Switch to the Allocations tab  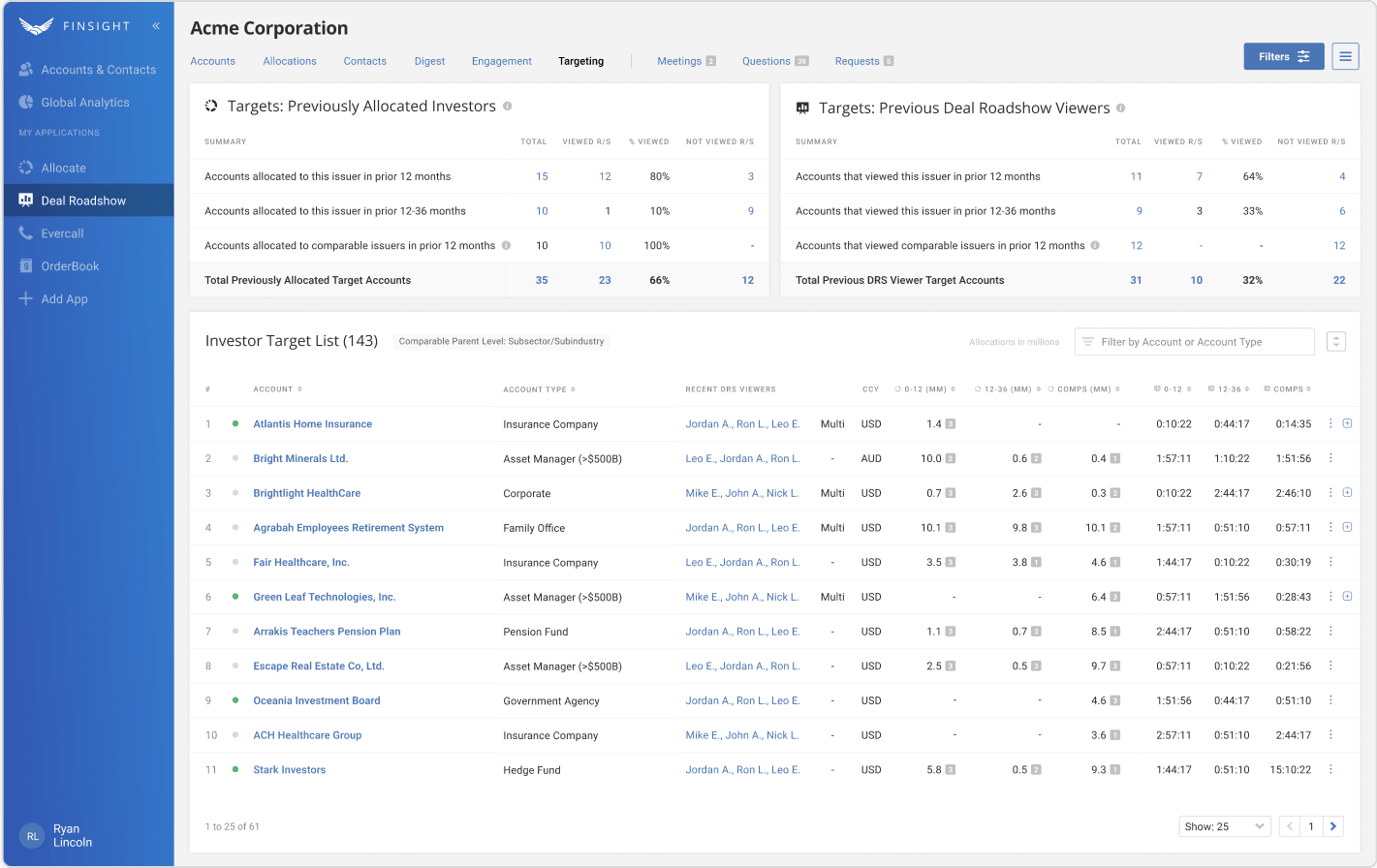(x=290, y=61)
